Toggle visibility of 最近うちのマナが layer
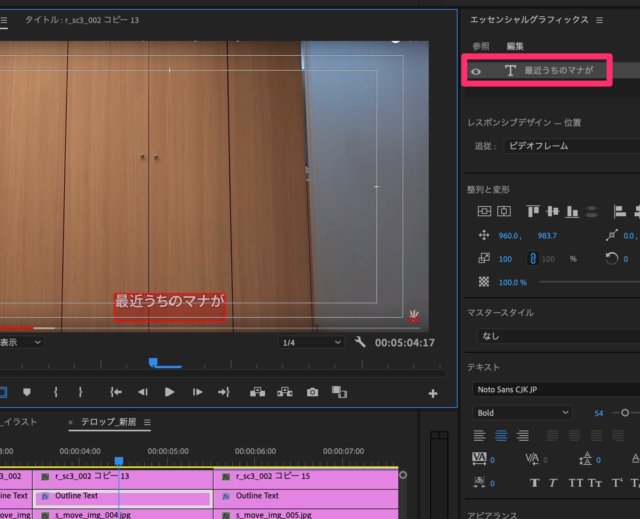This screenshot has width=640, height=519. [476, 71]
